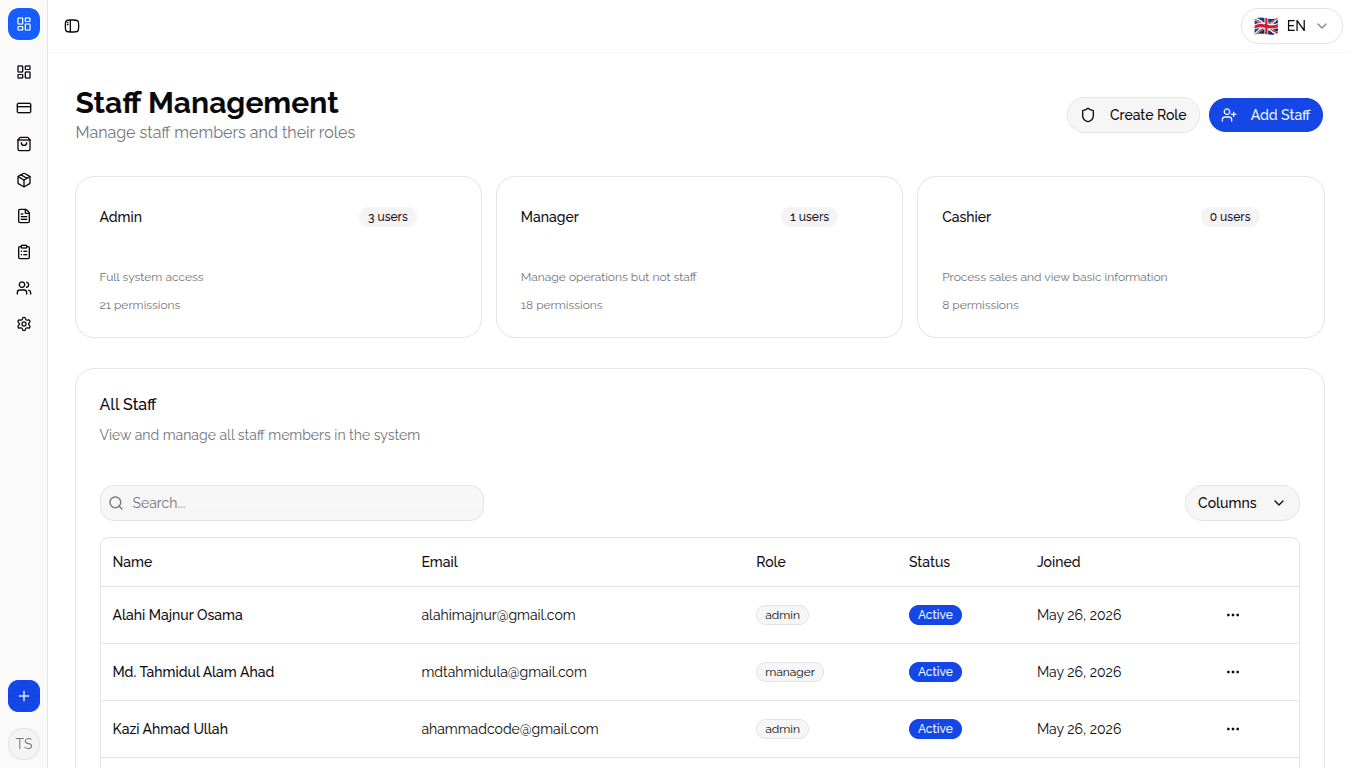Click admin badge in Kazi Ahmad row
1351x768 pixels.
(x=782, y=729)
